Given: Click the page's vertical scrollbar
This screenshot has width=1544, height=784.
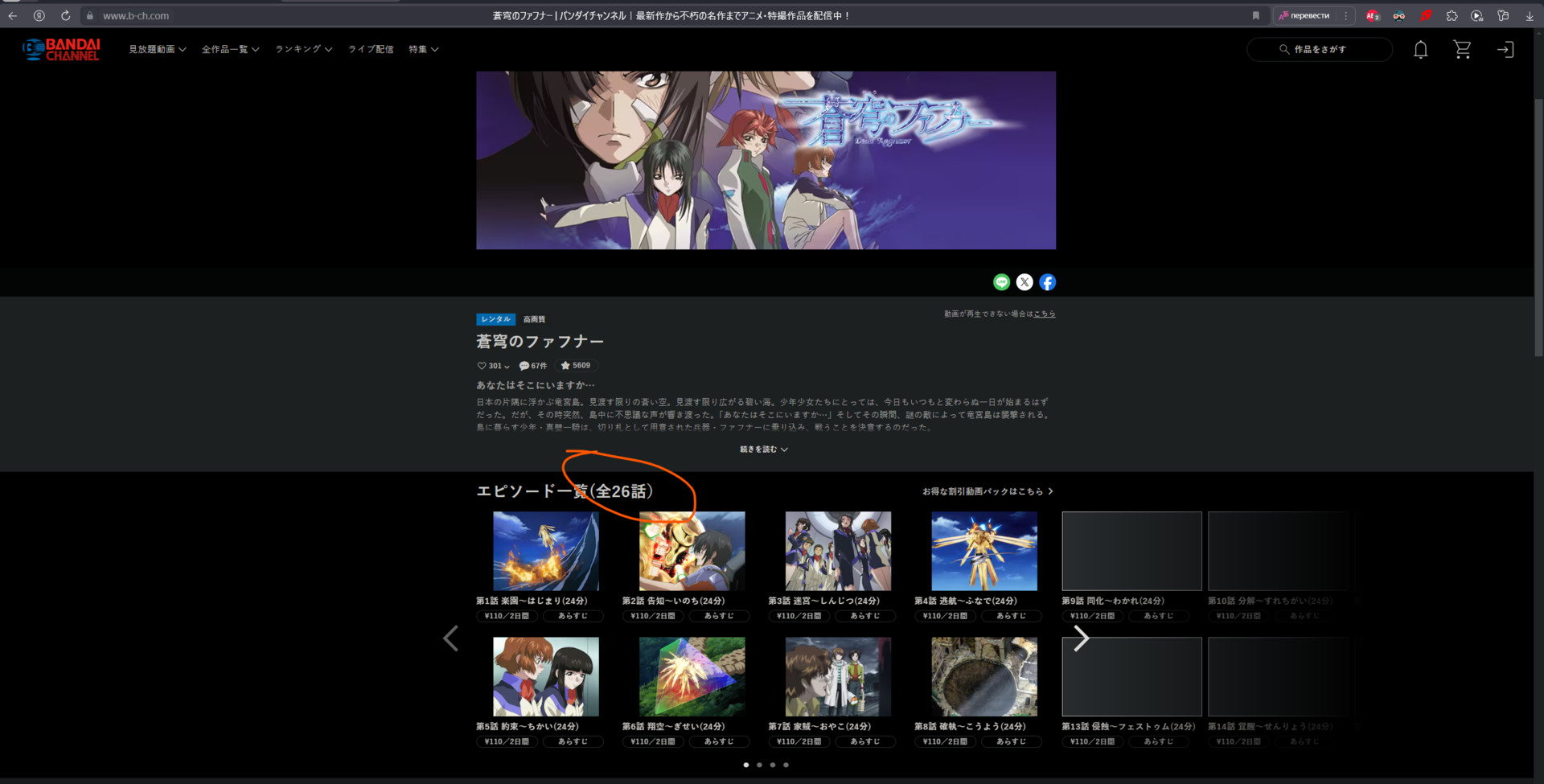Looking at the screenshot, I should 1538,225.
